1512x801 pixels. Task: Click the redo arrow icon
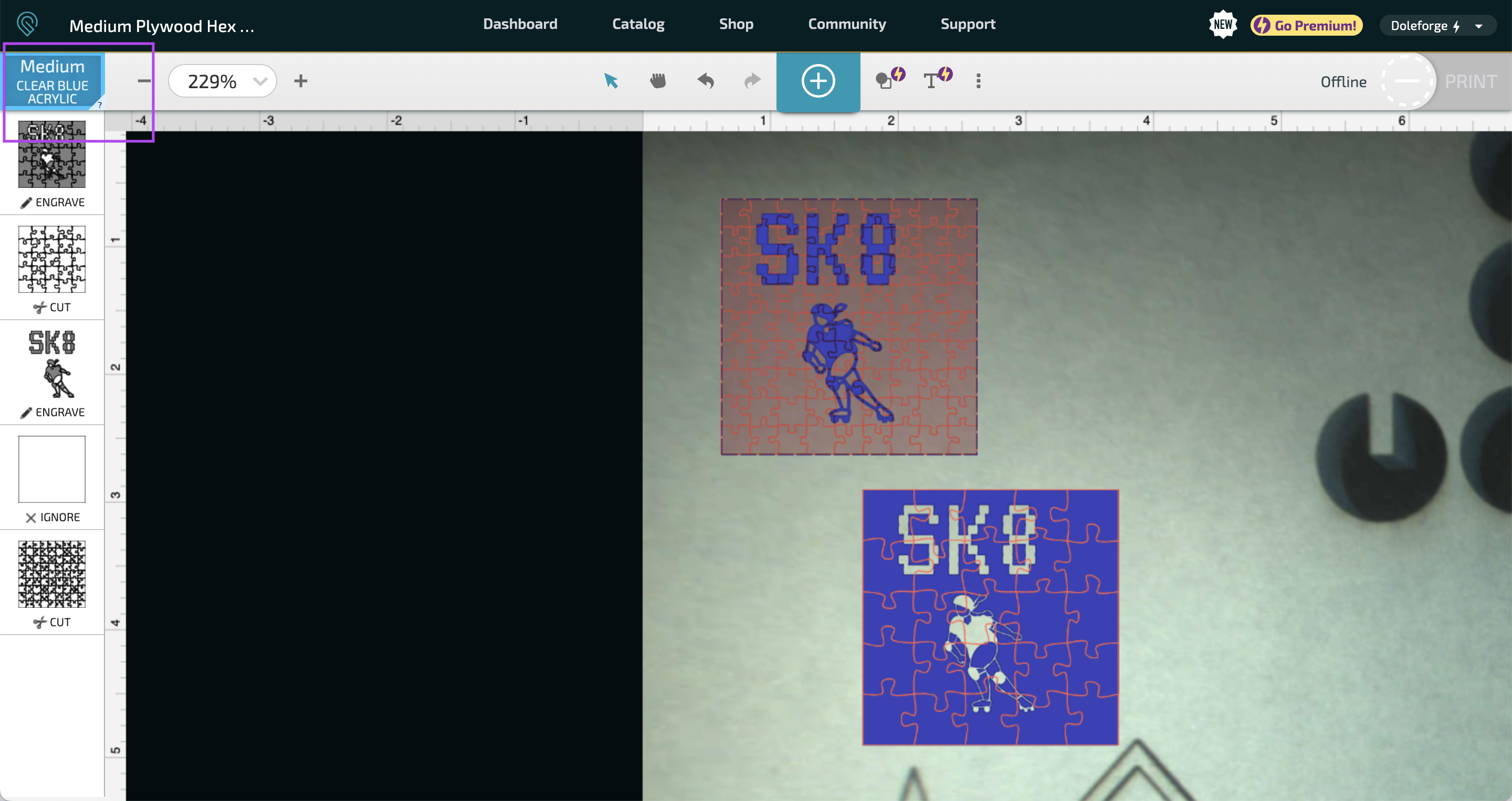(x=752, y=81)
